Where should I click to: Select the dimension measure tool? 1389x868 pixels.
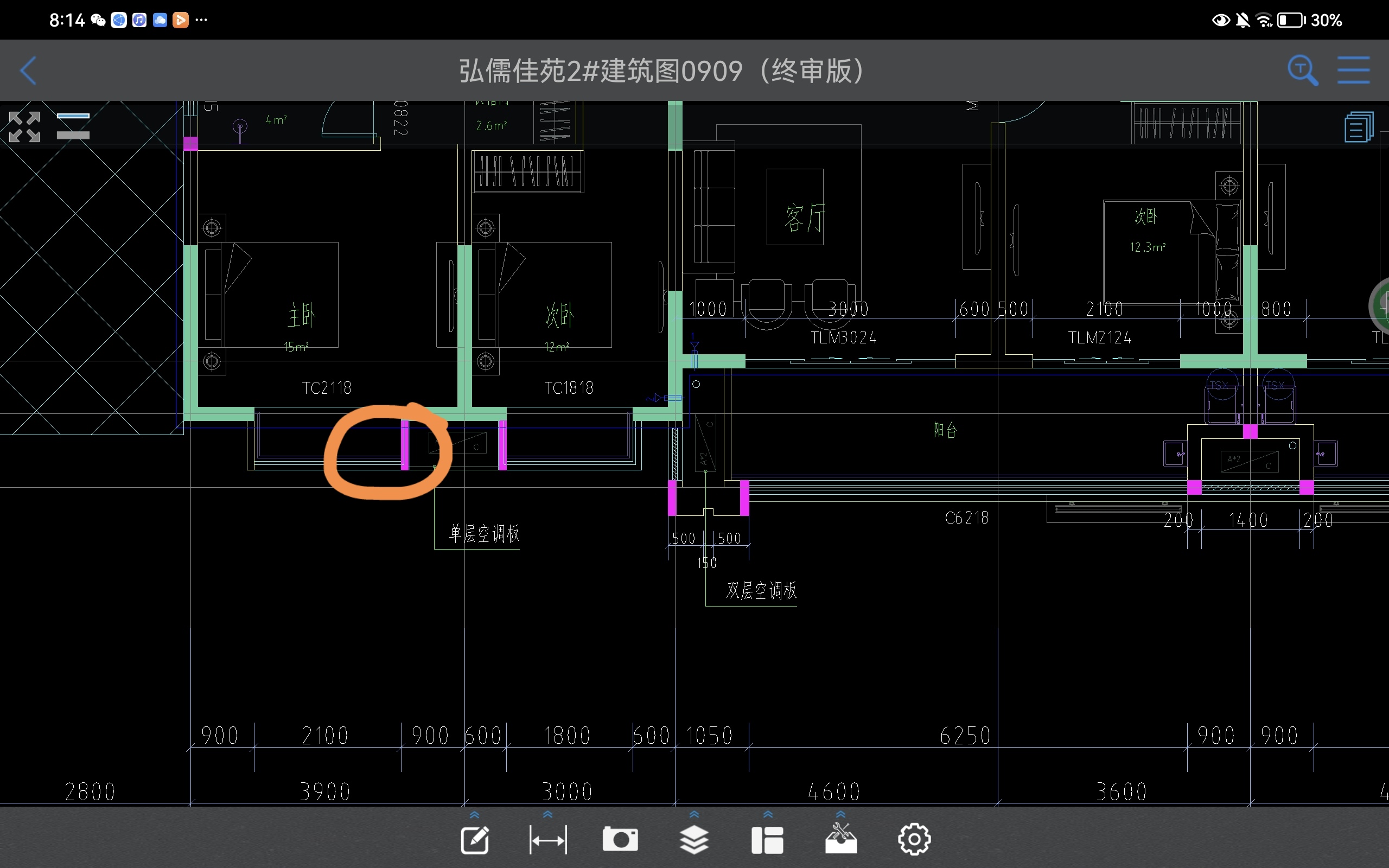pos(547,840)
